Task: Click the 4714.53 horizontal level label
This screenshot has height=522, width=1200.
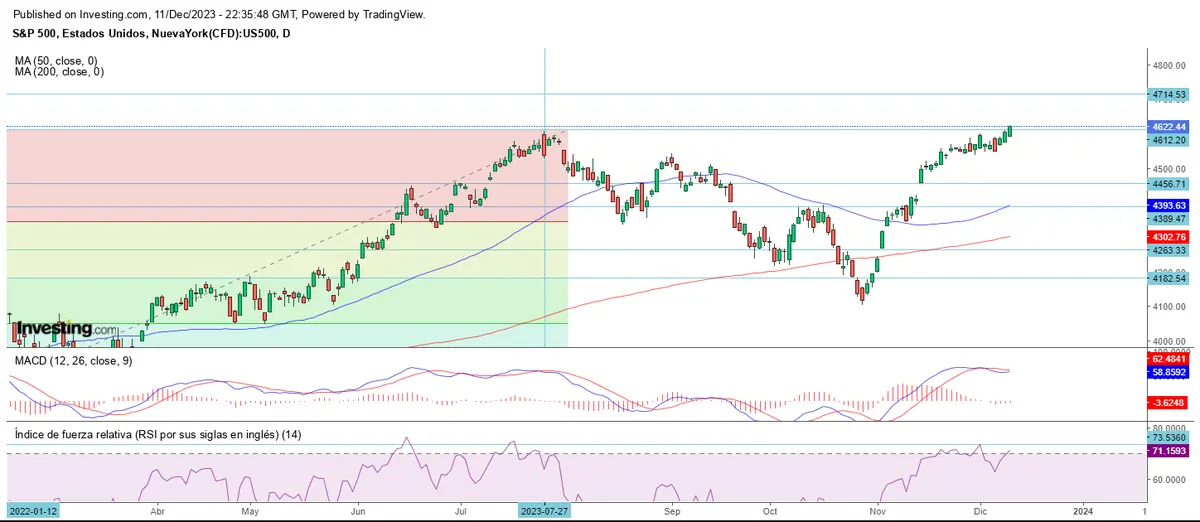Action: click(1168, 95)
